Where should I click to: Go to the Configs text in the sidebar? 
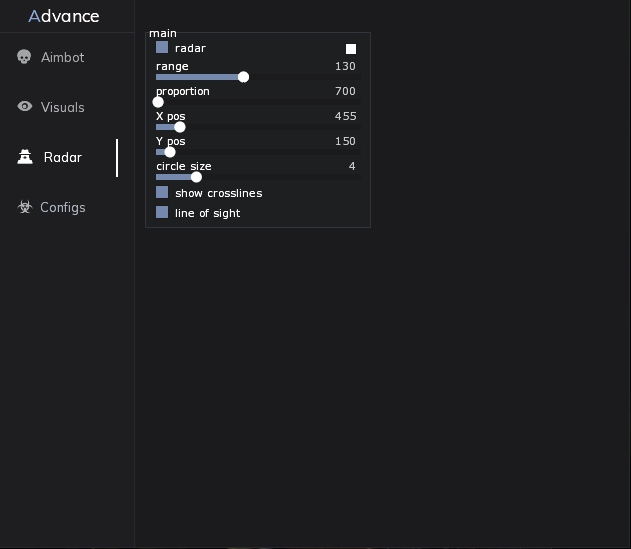click(62, 207)
